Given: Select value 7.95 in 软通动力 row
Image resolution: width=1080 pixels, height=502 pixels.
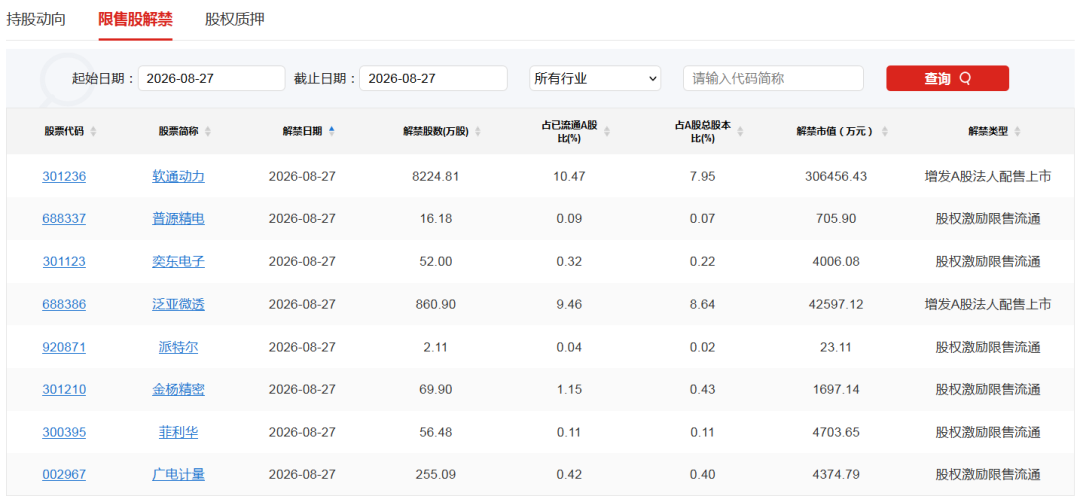Looking at the screenshot, I should (x=703, y=176).
